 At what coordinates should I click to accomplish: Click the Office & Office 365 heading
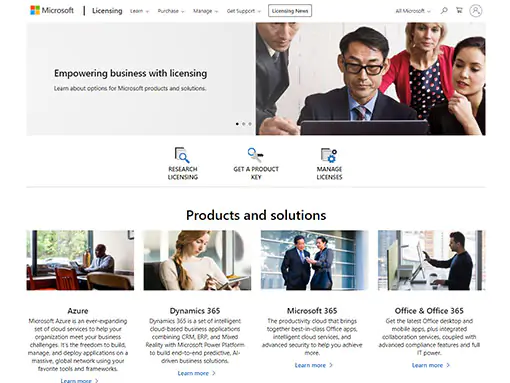(x=429, y=311)
